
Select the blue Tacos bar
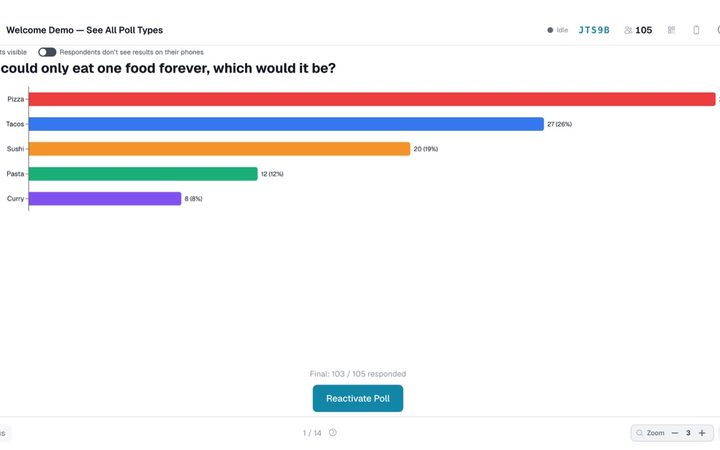(286, 124)
